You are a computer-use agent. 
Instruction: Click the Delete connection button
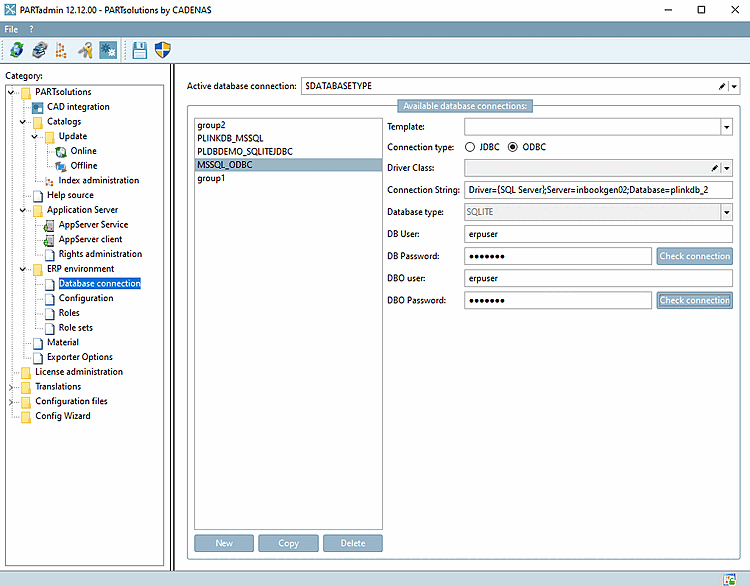pos(353,543)
